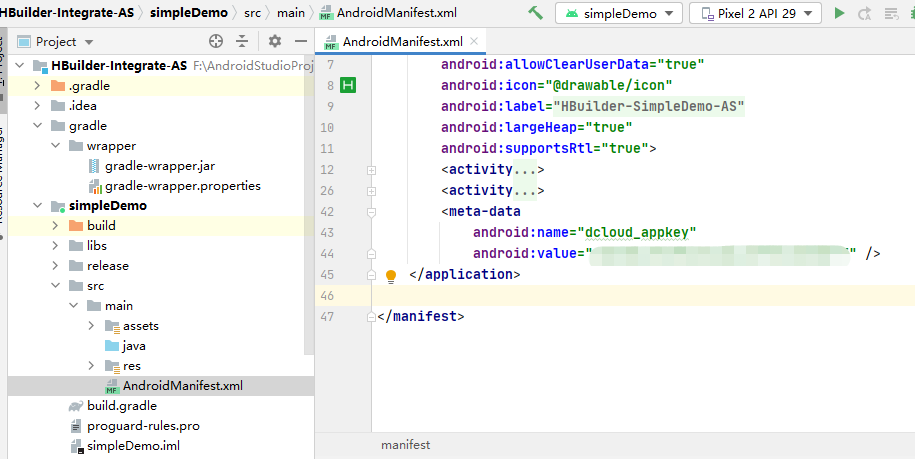Screen dimensions: 915x459
Task: Expand the release folder
Action: (55, 265)
